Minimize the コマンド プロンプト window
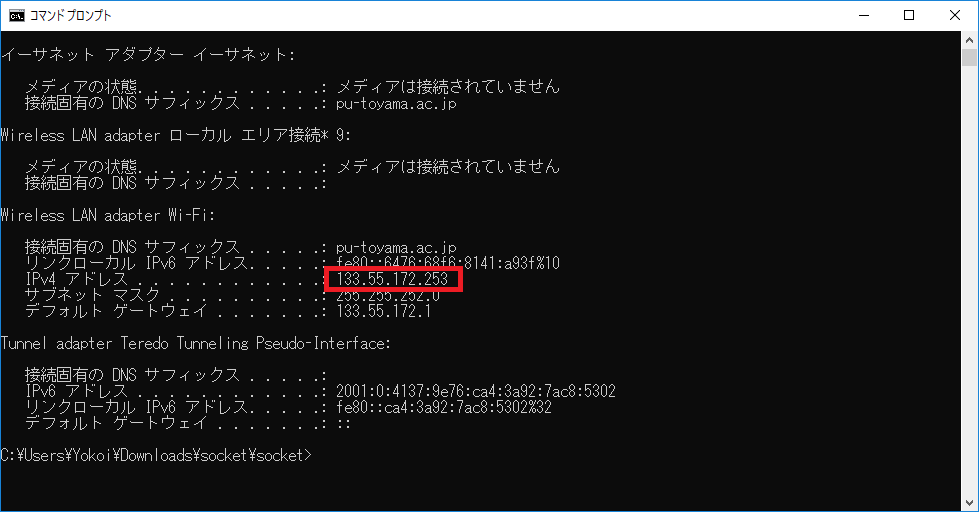Viewport: 979px width, 512px height. pos(862,16)
